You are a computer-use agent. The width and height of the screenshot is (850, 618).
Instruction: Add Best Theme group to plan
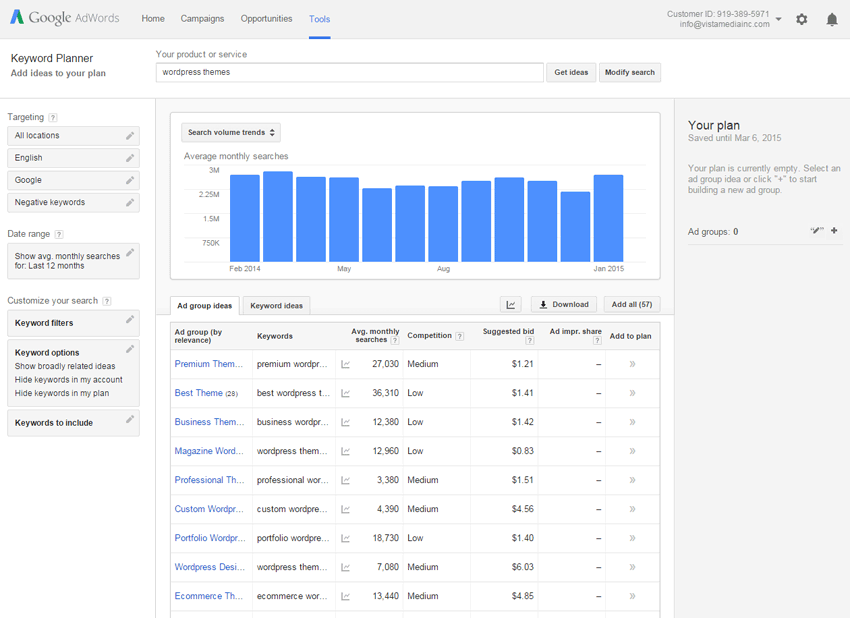[632, 393]
